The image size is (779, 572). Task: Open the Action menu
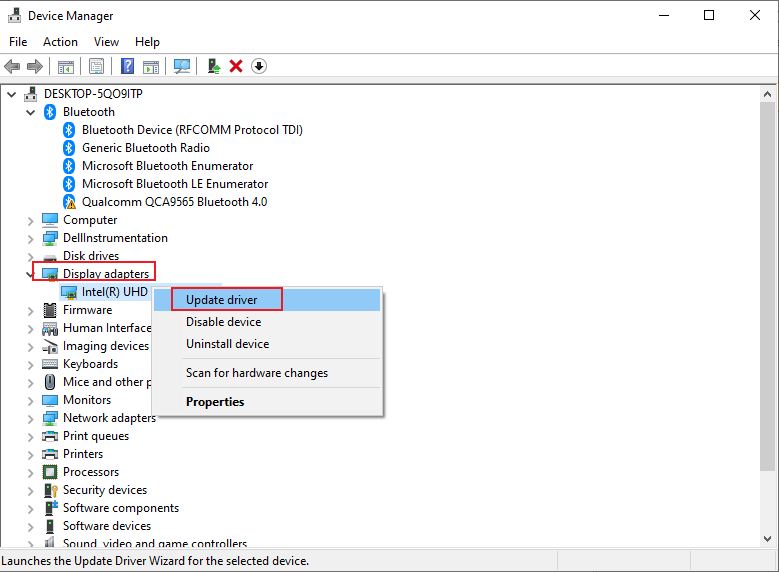tap(60, 42)
